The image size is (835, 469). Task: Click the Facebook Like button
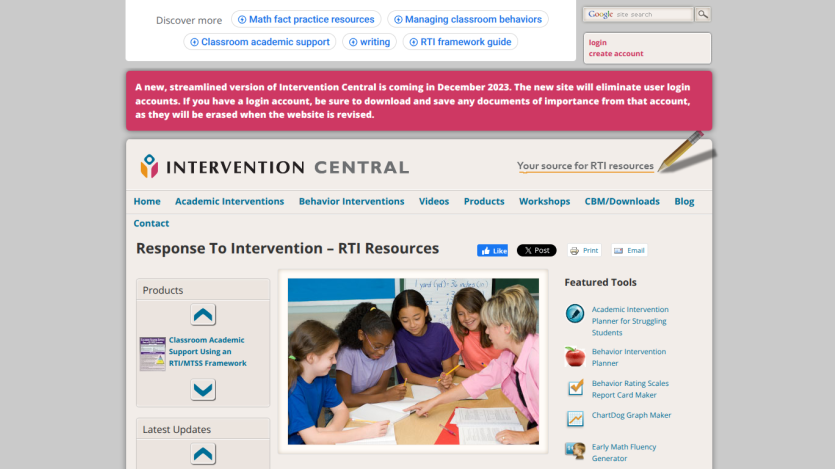point(492,251)
